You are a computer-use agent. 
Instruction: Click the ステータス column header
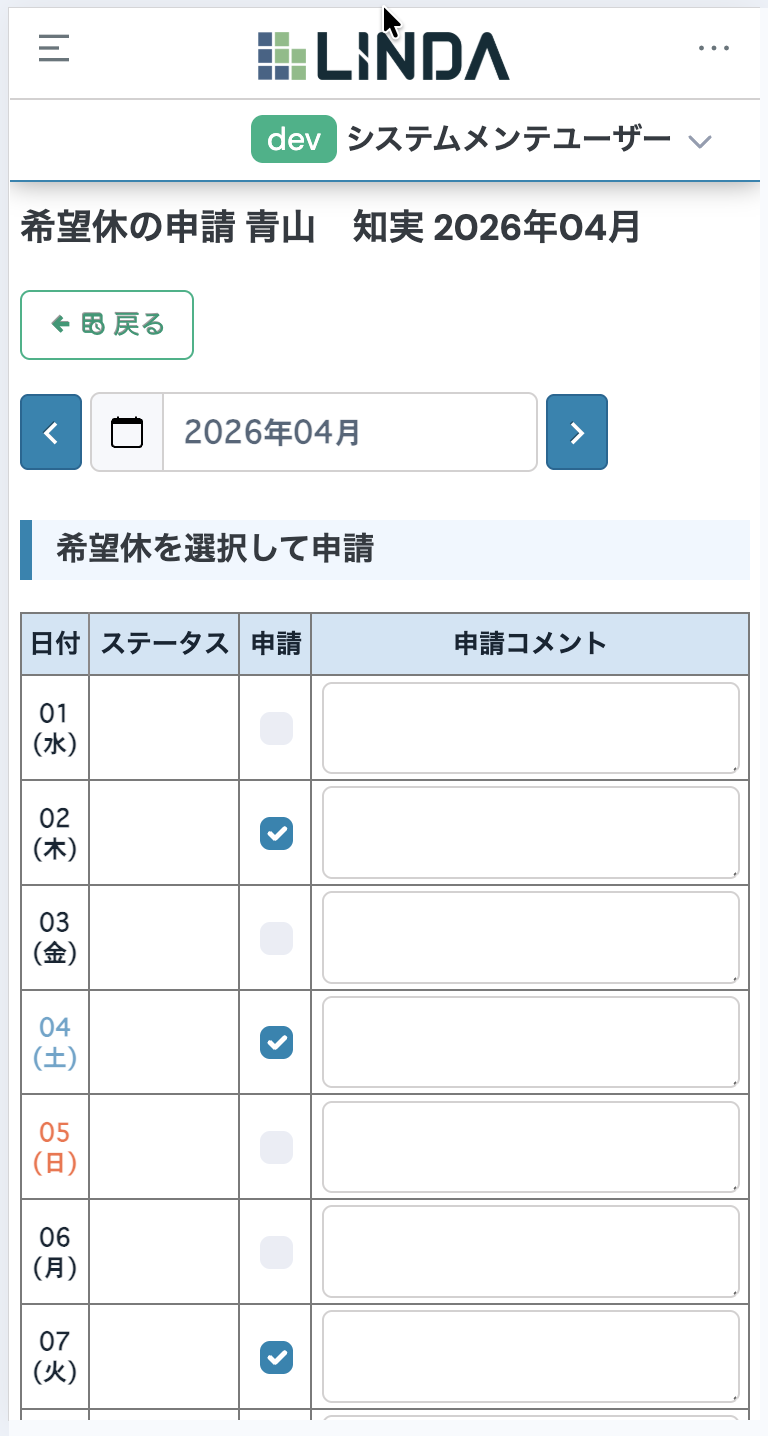coord(164,643)
